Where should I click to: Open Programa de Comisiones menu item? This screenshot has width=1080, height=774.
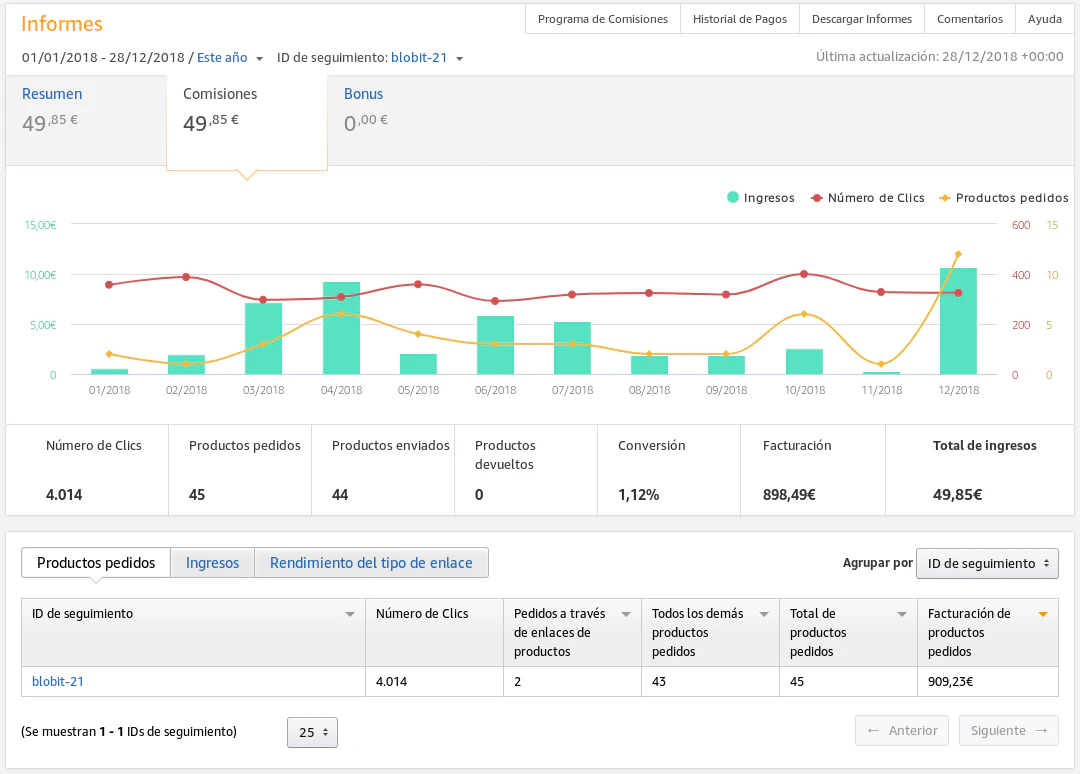(x=602, y=19)
